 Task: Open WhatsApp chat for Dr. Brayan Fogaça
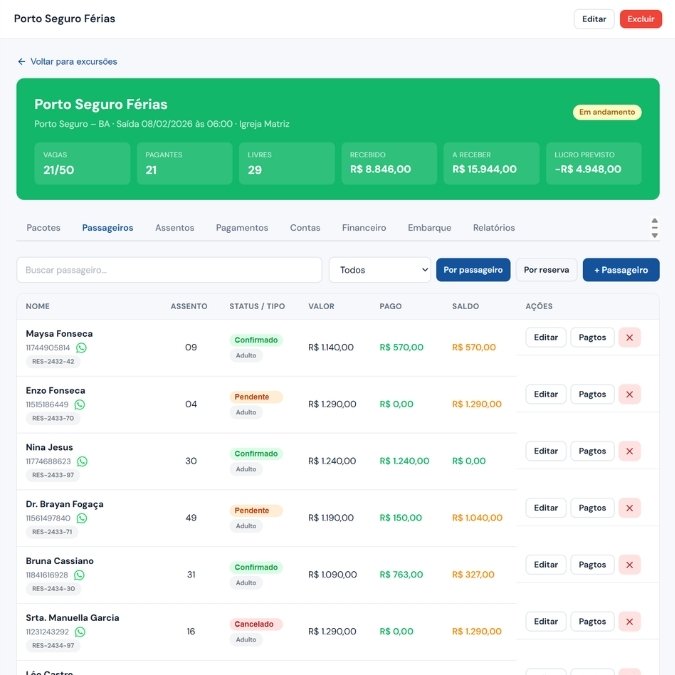coord(81,518)
